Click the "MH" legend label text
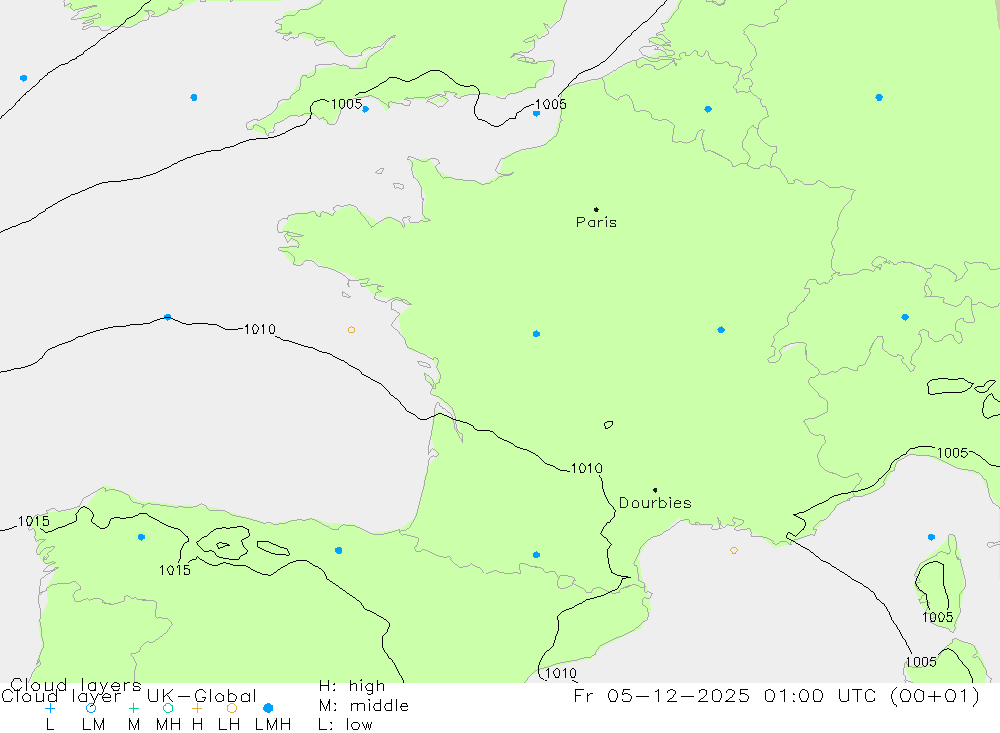The height and width of the screenshot is (733, 1000). coord(168,725)
